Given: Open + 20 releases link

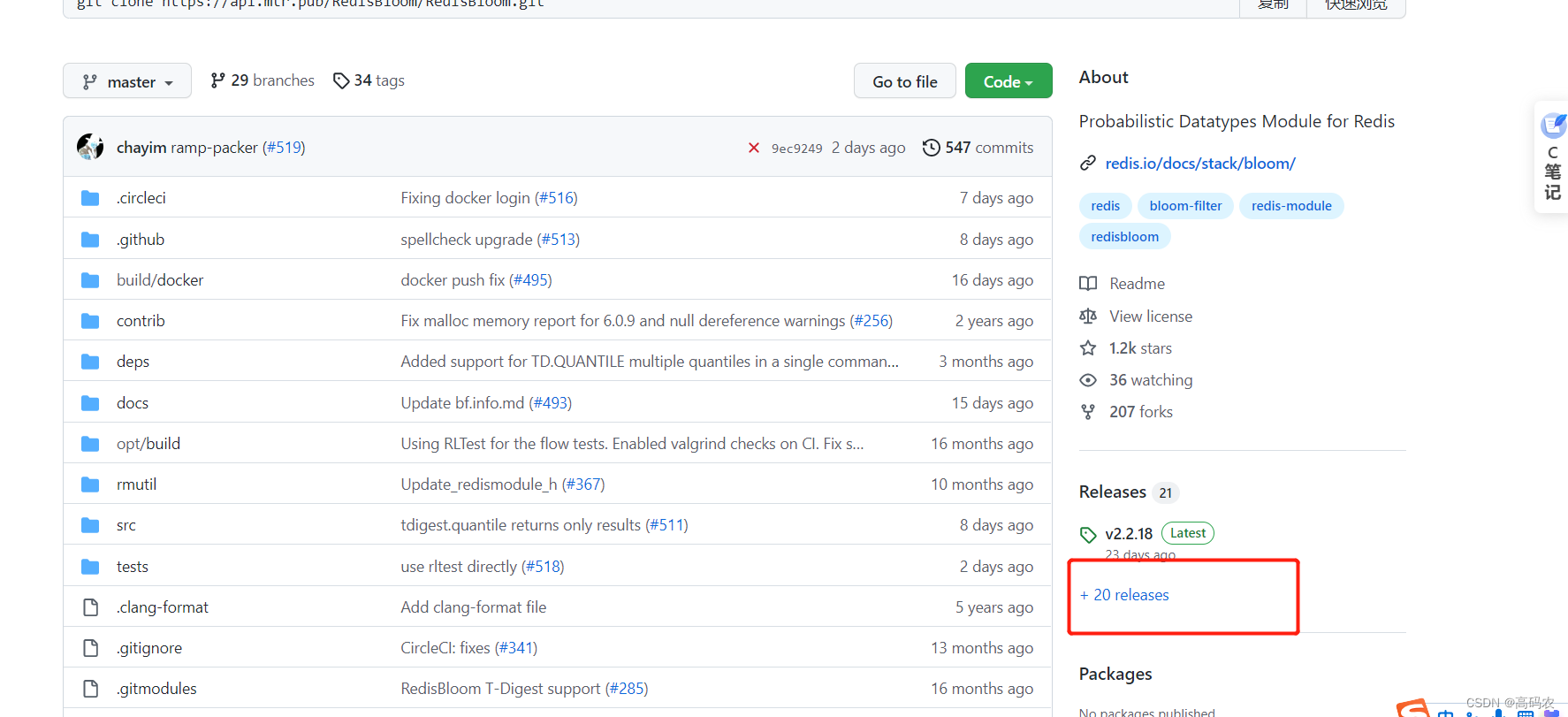Looking at the screenshot, I should [1124, 595].
